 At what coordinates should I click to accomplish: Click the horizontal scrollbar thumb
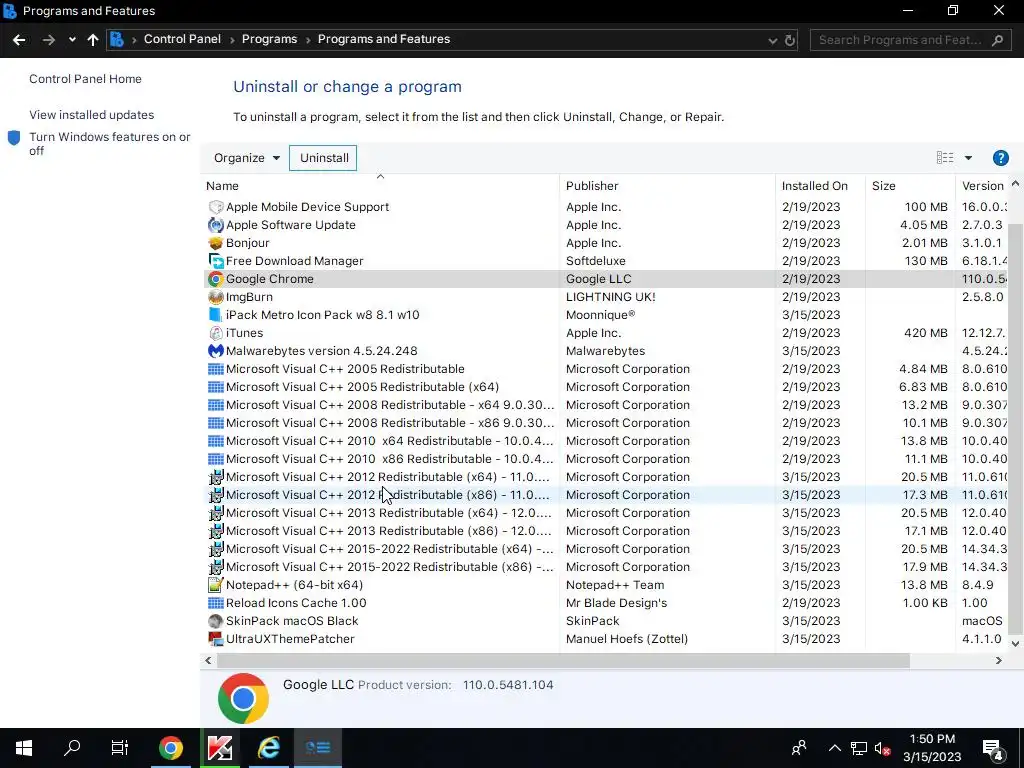click(x=563, y=661)
